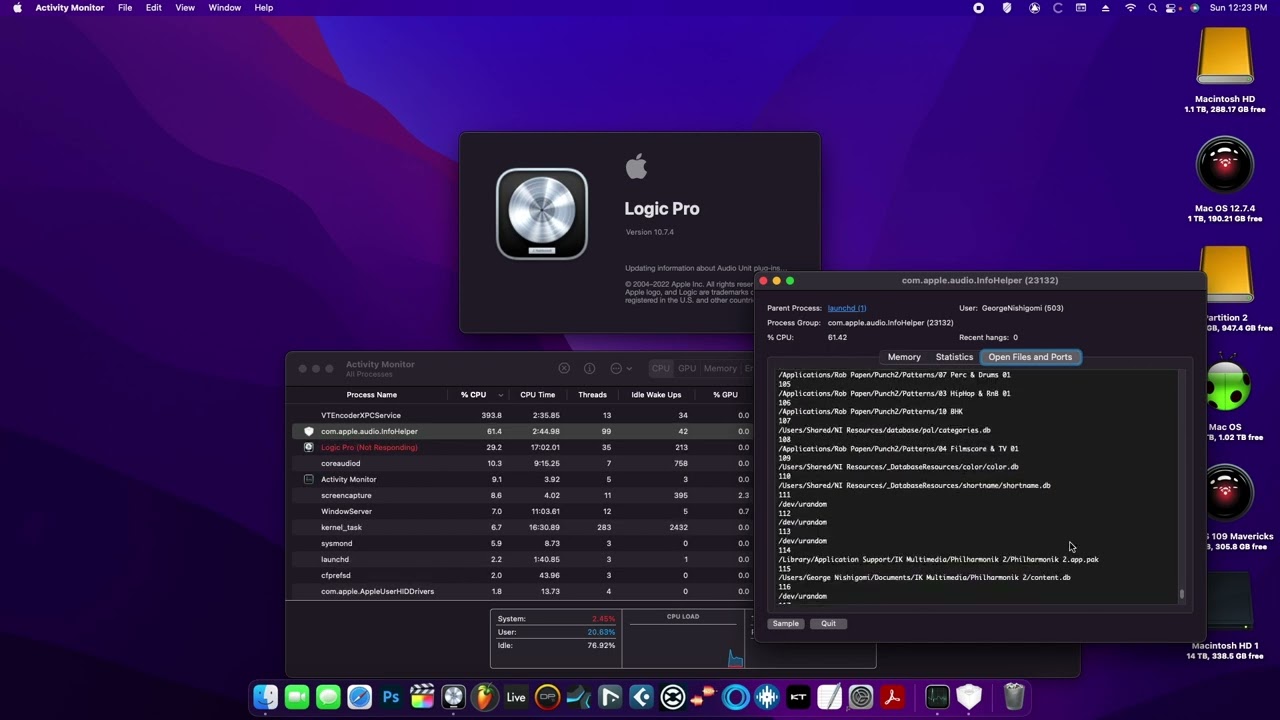Screen dimensions: 1280x720
Task: Open Spotlight search in the menu bar
Action: pos(1152,8)
